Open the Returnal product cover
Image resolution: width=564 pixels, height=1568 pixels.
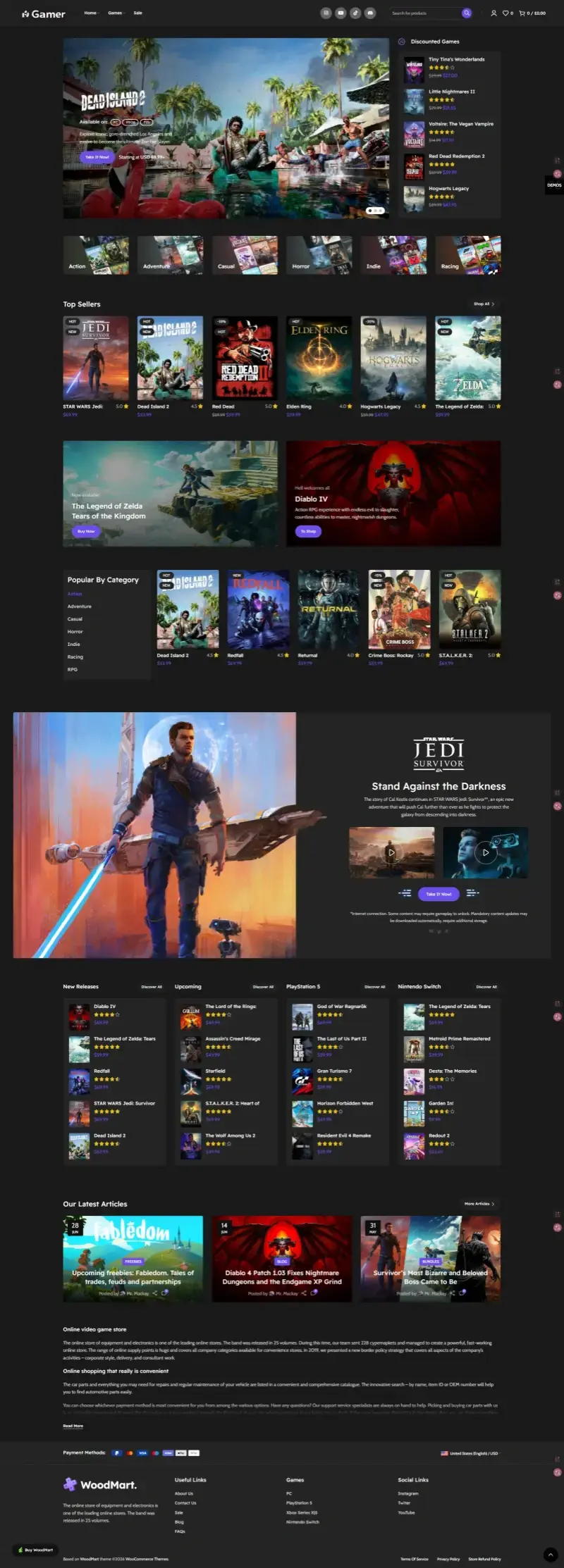click(x=328, y=609)
